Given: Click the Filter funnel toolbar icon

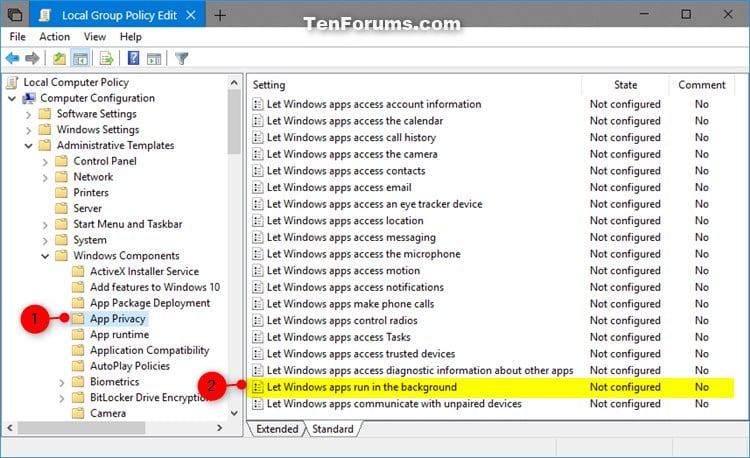Looking at the screenshot, I should (x=181, y=58).
